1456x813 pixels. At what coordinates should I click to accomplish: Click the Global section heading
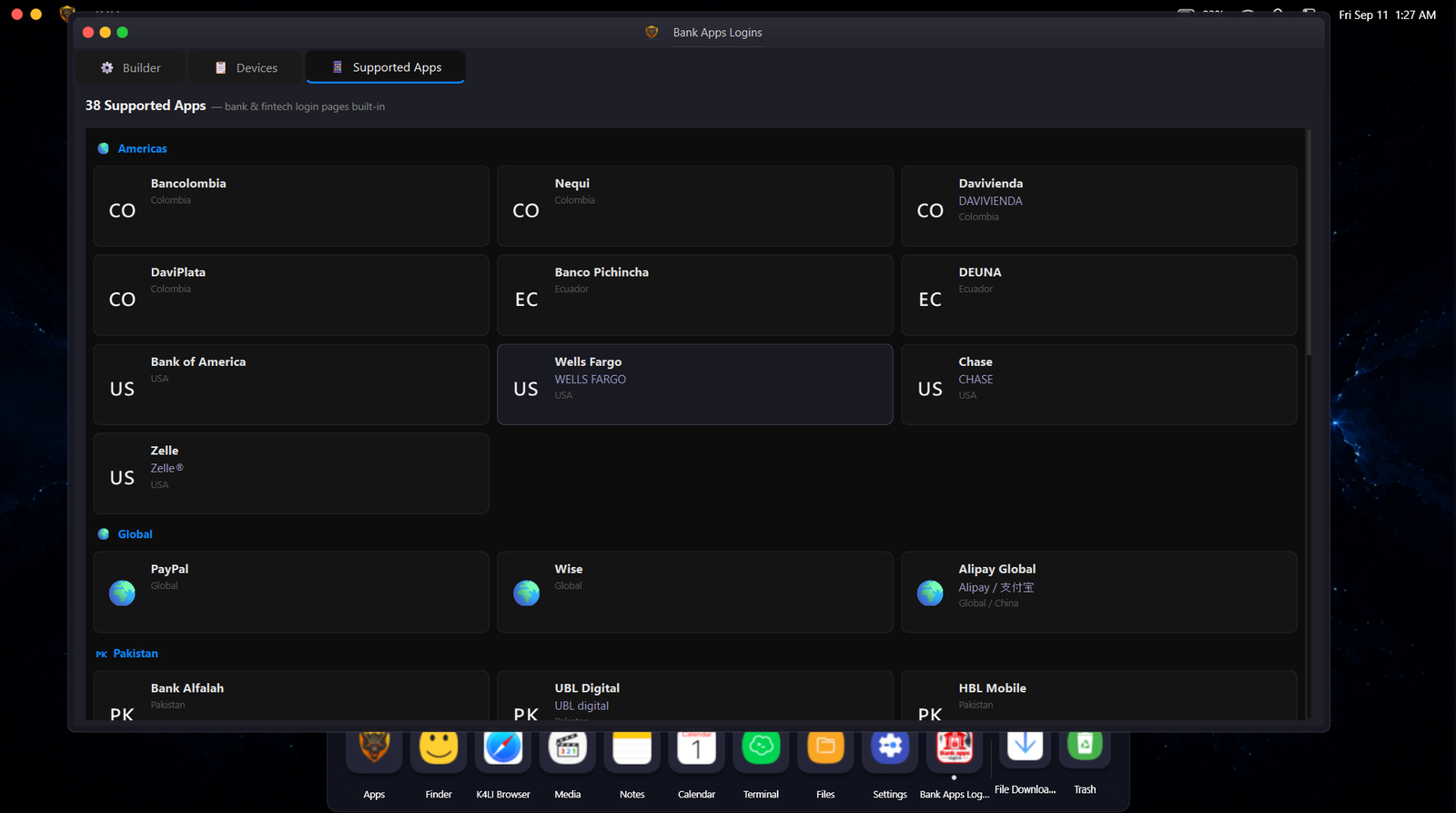135,534
